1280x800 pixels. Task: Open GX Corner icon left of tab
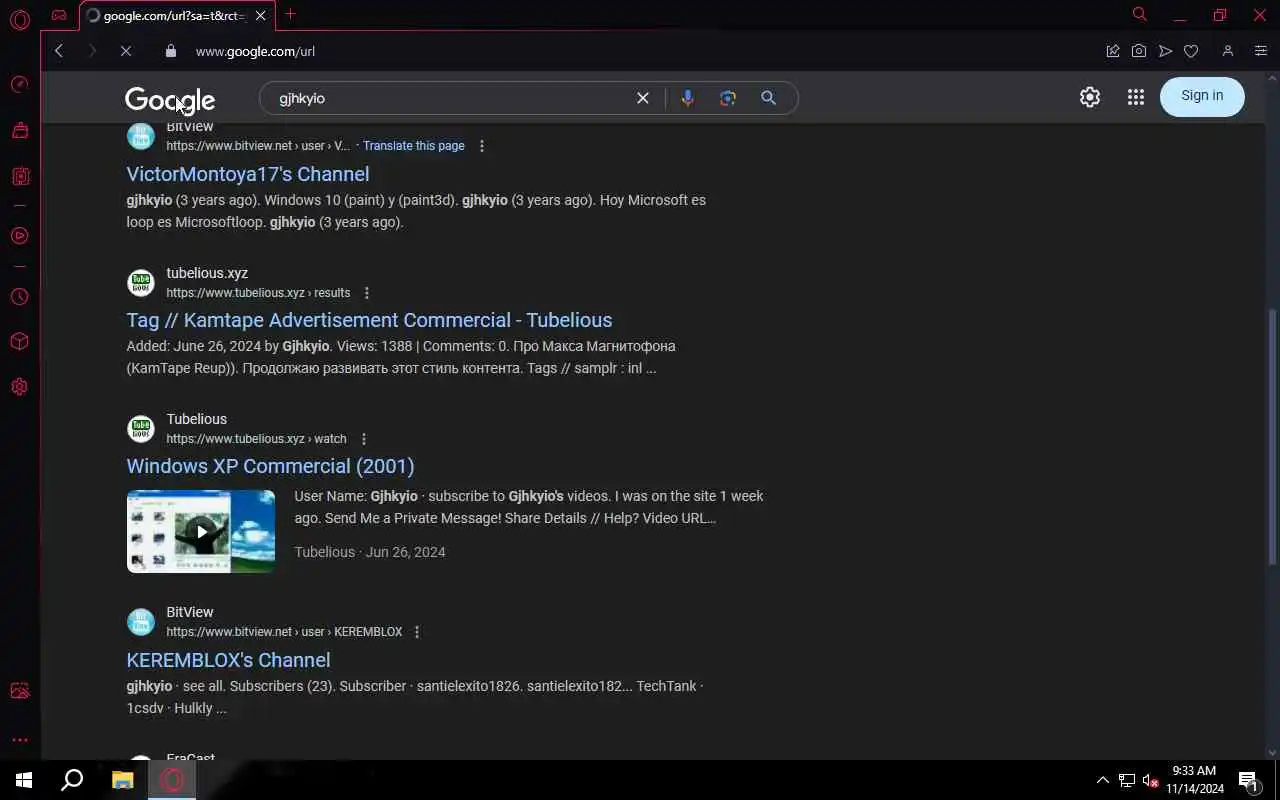coord(60,15)
